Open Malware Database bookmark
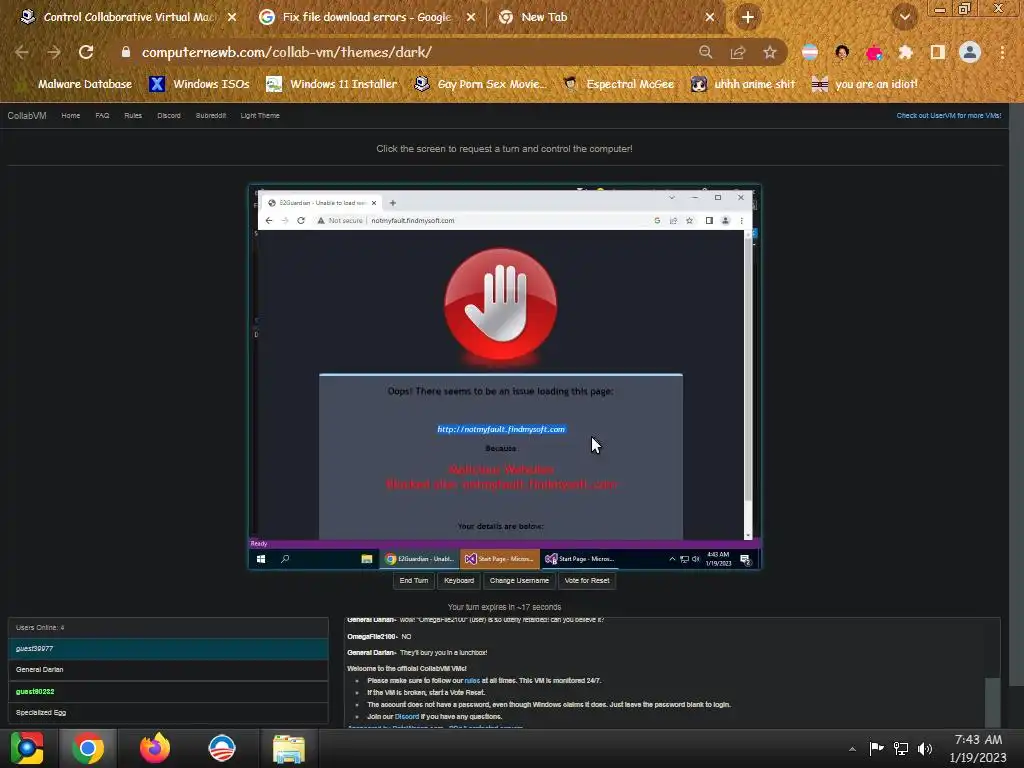 click(x=76, y=84)
